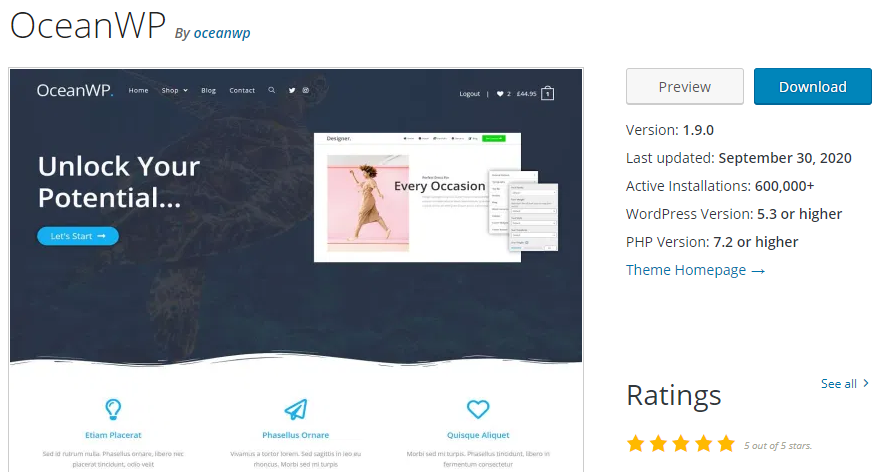Click the Instagram icon in preview header
The width and height of the screenshot is (888, 472).
pos(306,90)
